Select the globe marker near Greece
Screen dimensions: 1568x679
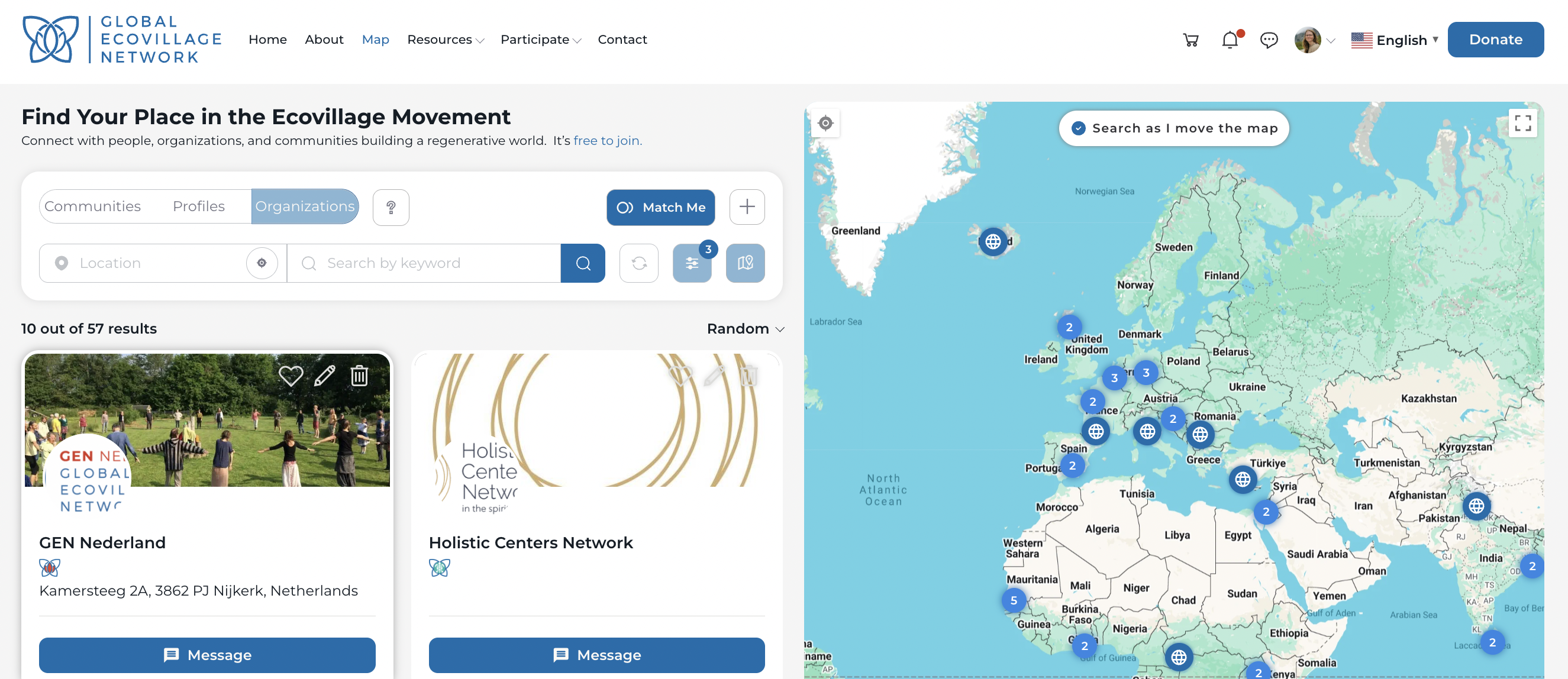(x=1201, y=434)
